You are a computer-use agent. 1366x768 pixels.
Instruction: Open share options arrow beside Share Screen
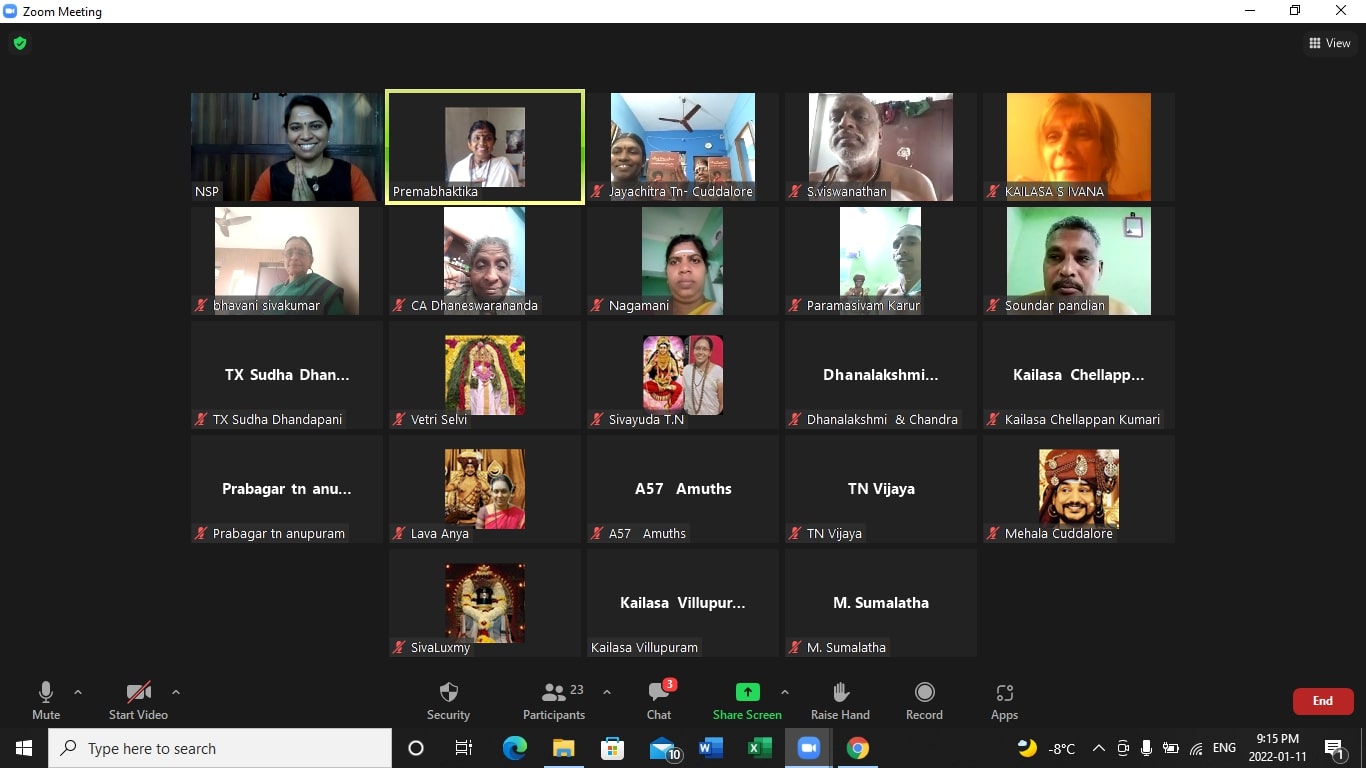point(784,692)
